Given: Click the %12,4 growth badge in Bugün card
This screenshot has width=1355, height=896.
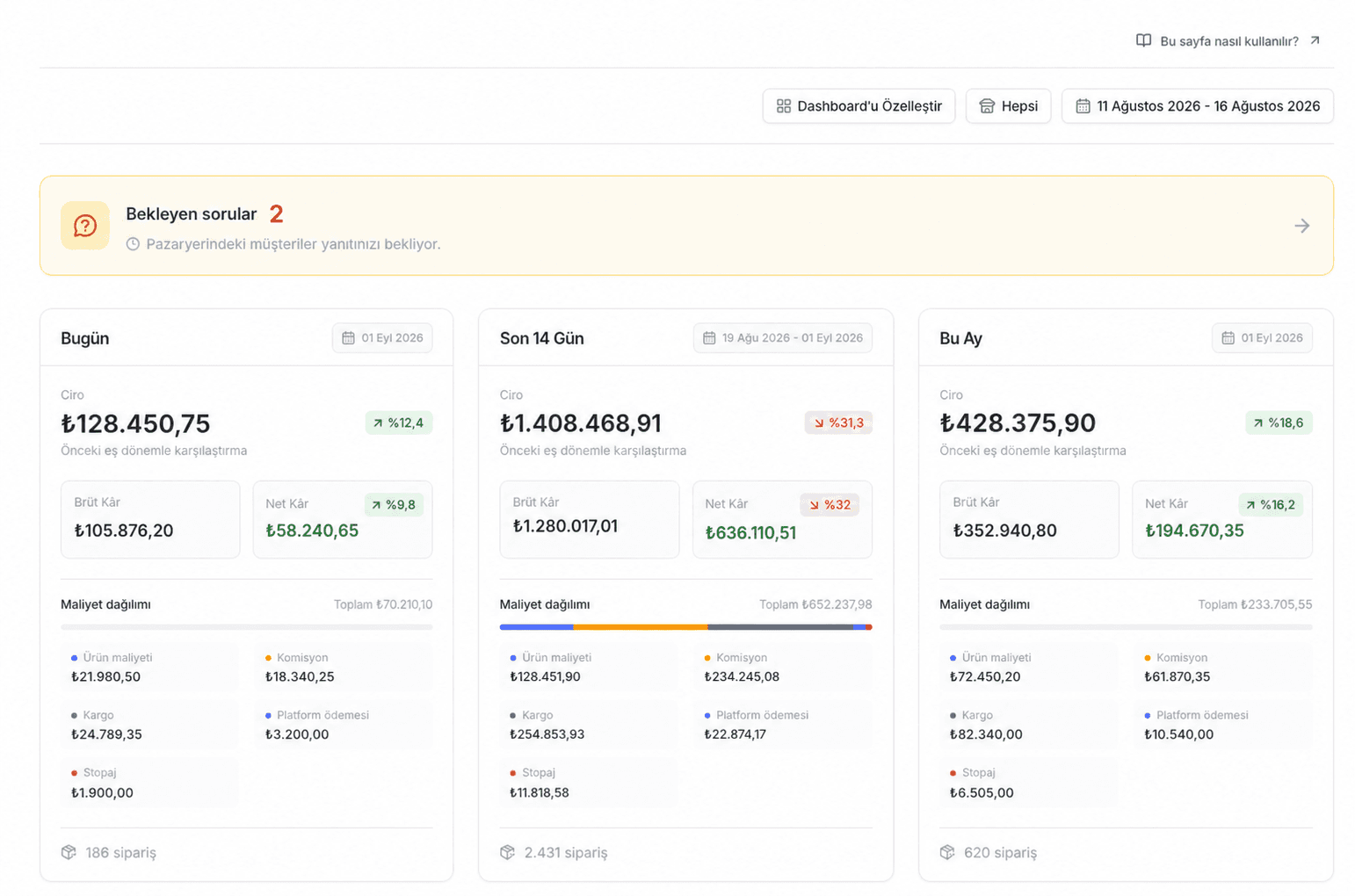Looking at the screenshot, I should click(399, 423).
